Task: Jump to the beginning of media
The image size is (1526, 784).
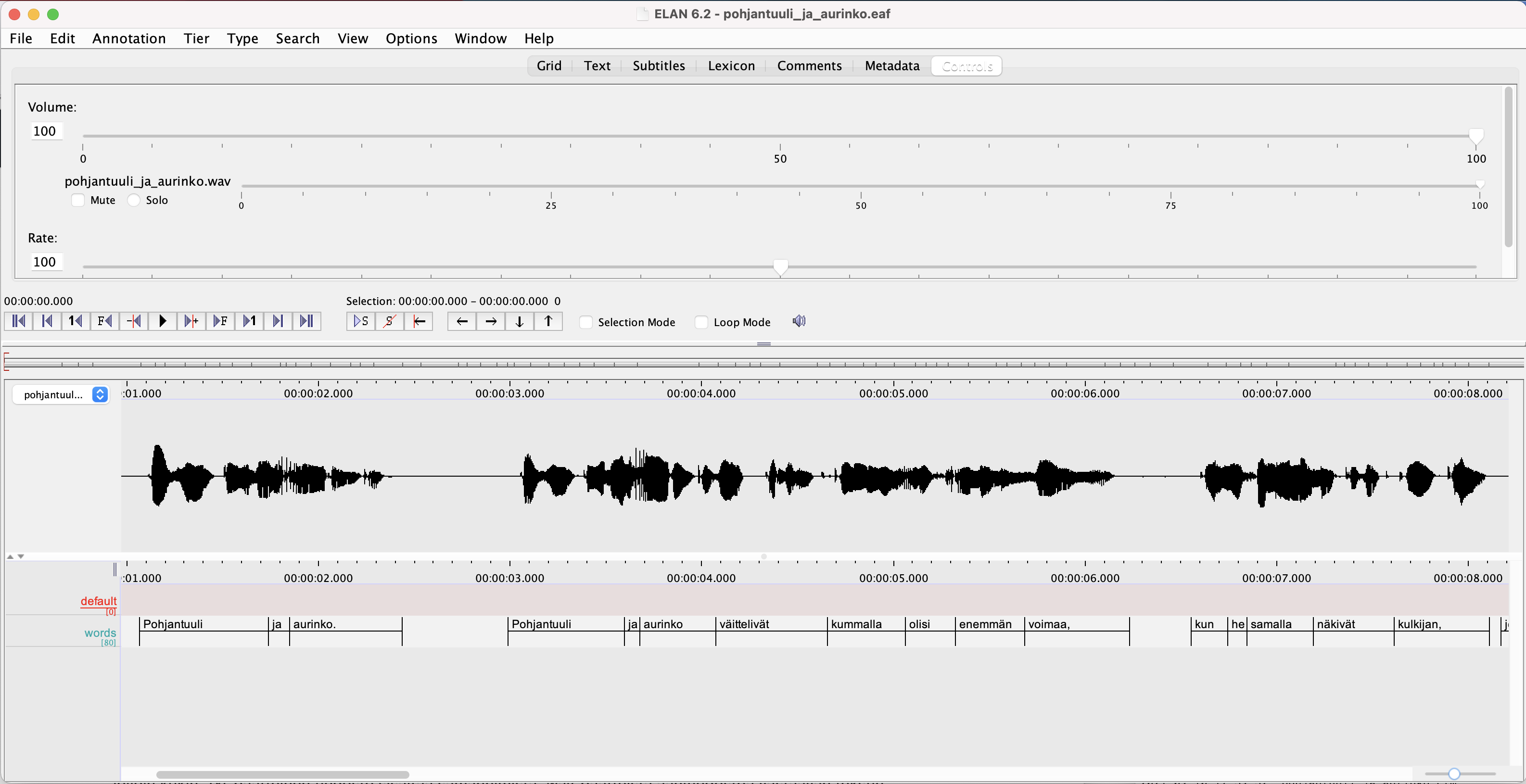Action: (18, 321)
